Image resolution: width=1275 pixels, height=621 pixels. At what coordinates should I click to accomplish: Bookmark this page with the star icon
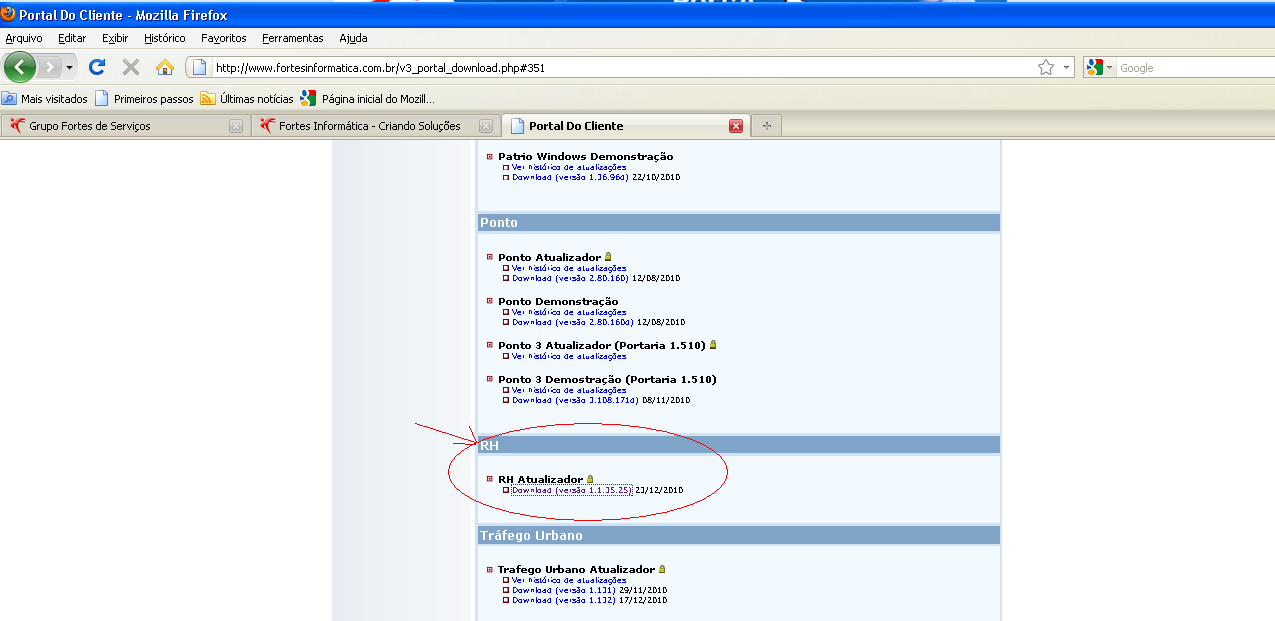click(x=1046, y=68)
